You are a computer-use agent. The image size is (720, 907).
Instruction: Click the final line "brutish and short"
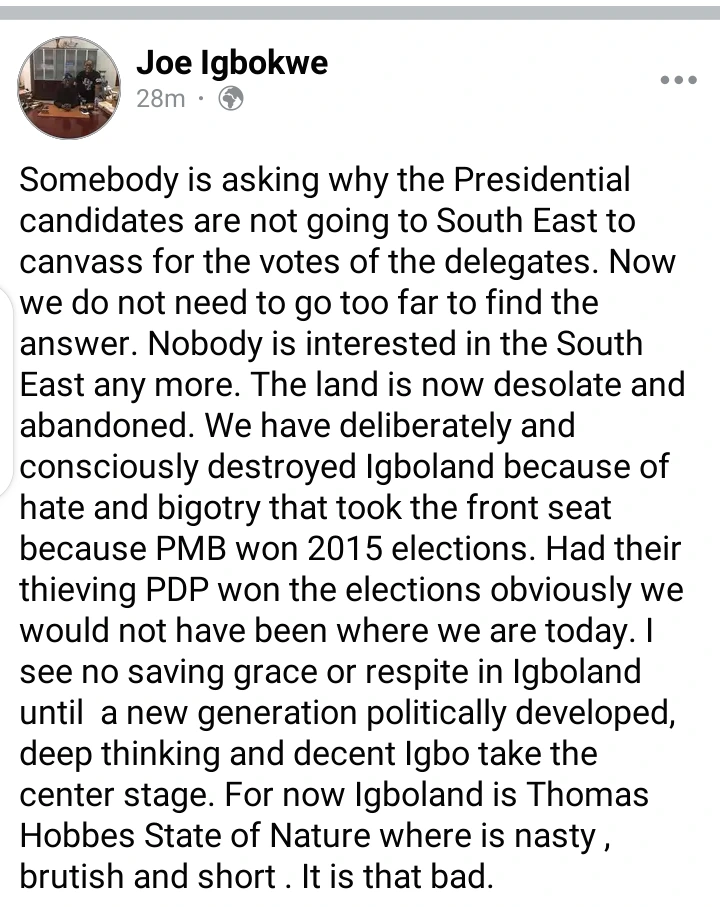pyautogui.click(x=257, y=878)
